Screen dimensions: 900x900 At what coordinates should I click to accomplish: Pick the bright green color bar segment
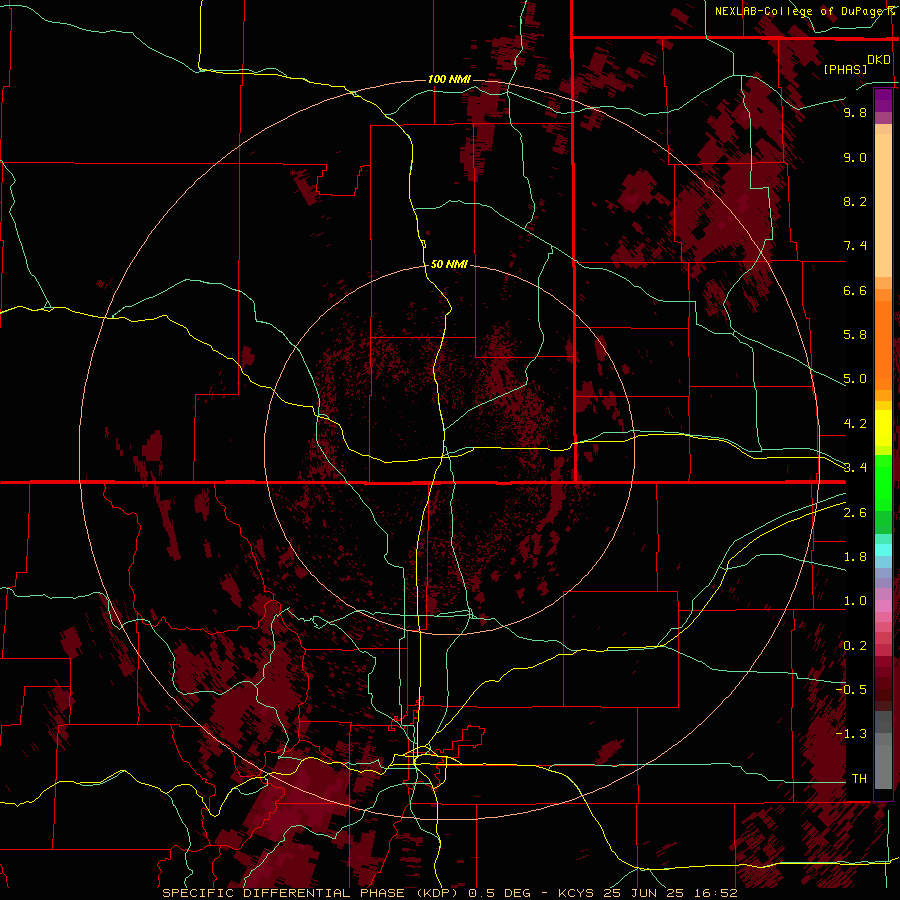pos(883,482)
